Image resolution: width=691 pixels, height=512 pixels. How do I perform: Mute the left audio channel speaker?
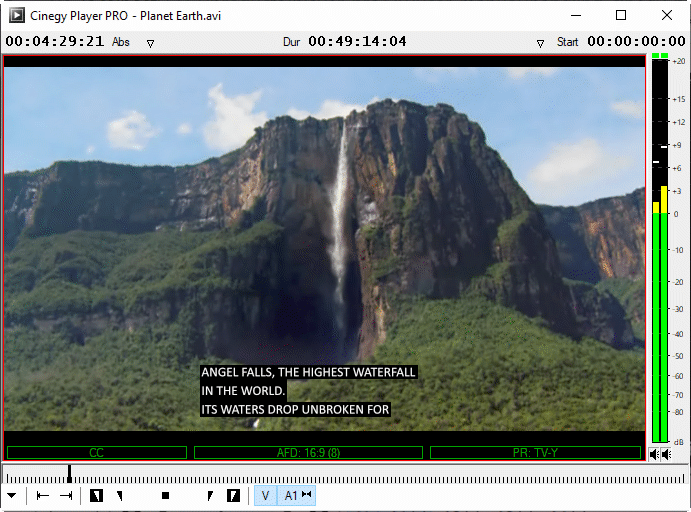tap(654, 454)
